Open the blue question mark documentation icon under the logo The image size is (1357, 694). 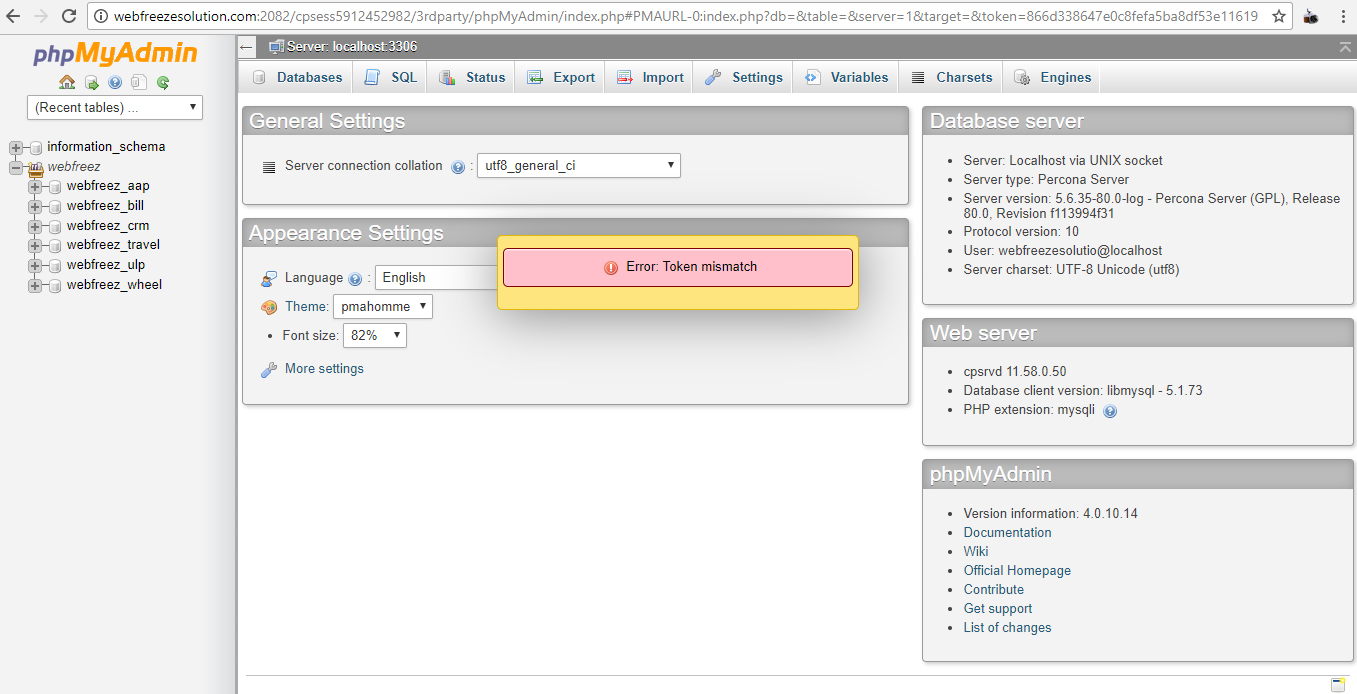(x=115, y=83)
